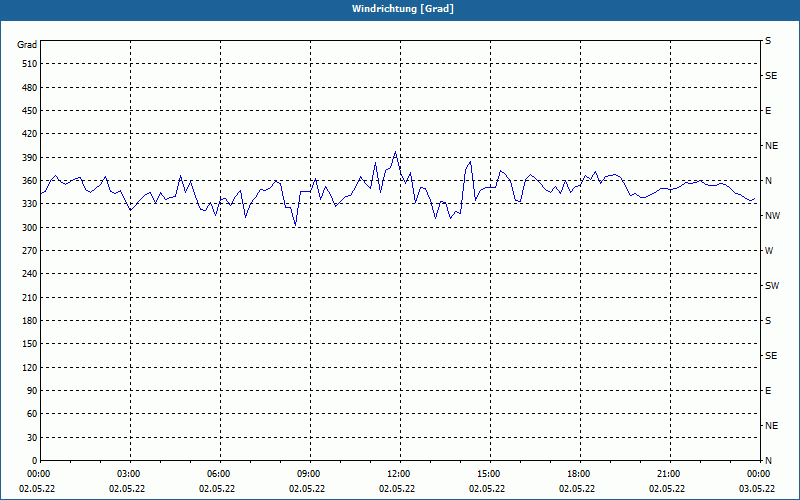Select the 240 y-axis value

tap(30, 274)
